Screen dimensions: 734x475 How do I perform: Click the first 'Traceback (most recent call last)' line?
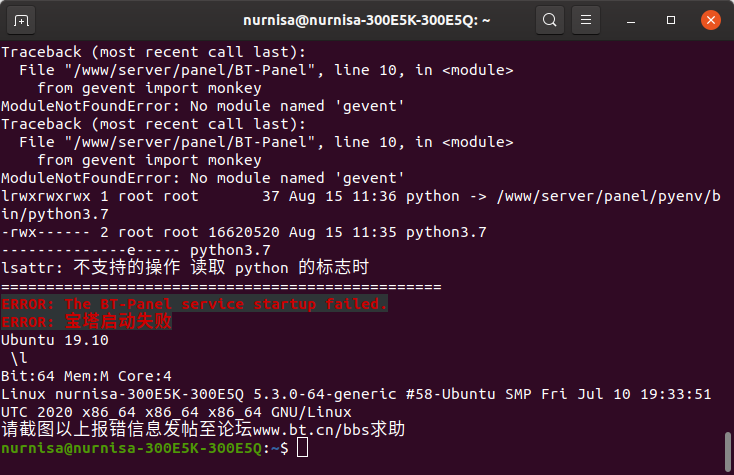(x=154, y=52)
